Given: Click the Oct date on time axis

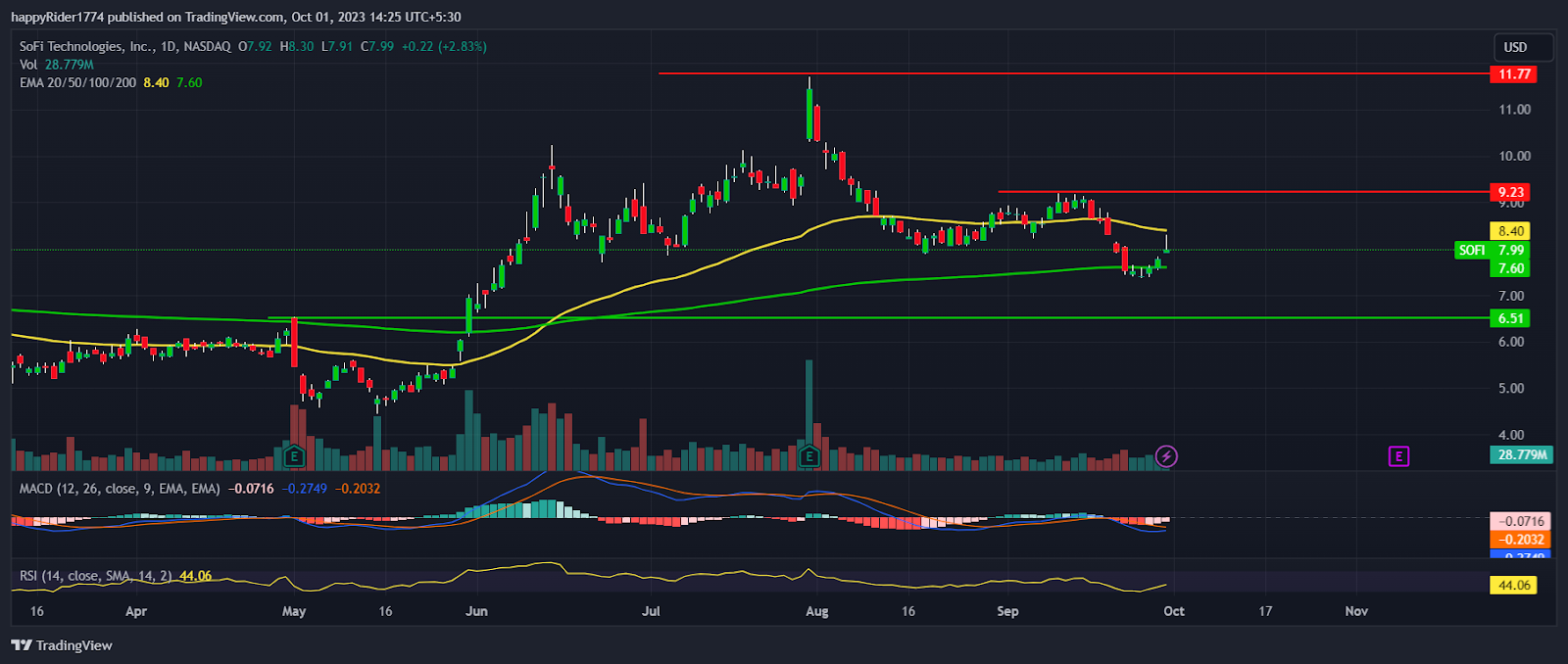Looking at the screenshot, I should tap(1174, 611).
